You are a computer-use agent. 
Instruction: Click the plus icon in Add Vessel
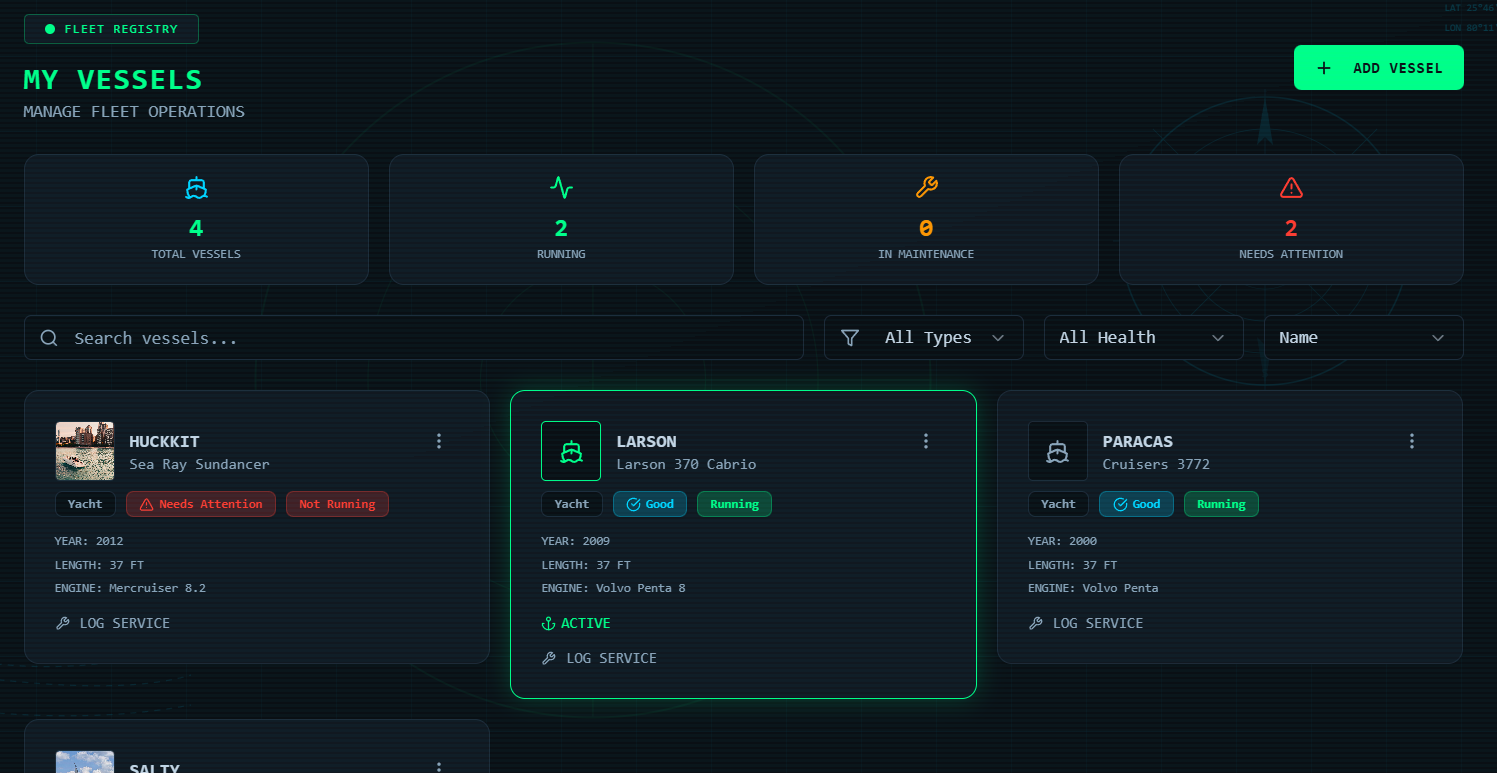tap(1324, 68)
